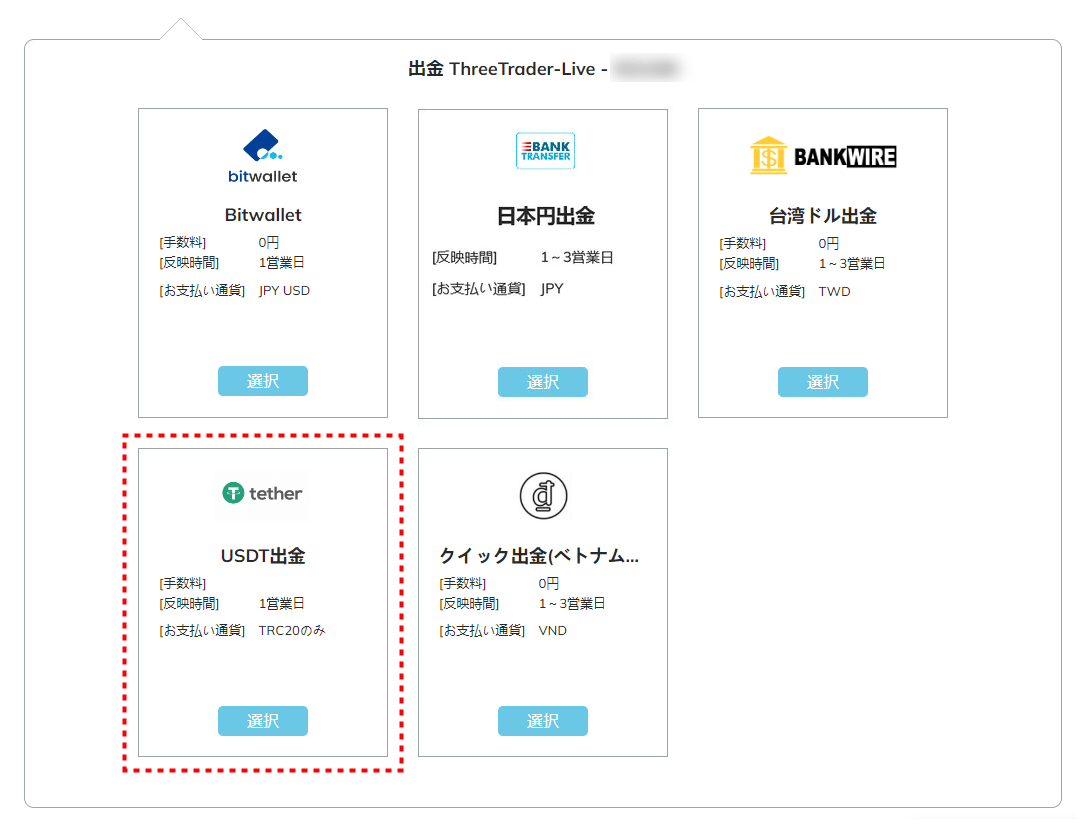Image resolution: width=1087 pixels, height=831 pixels.
Task: Click the BankWire logo icon
Action: [x=823, y=155]
